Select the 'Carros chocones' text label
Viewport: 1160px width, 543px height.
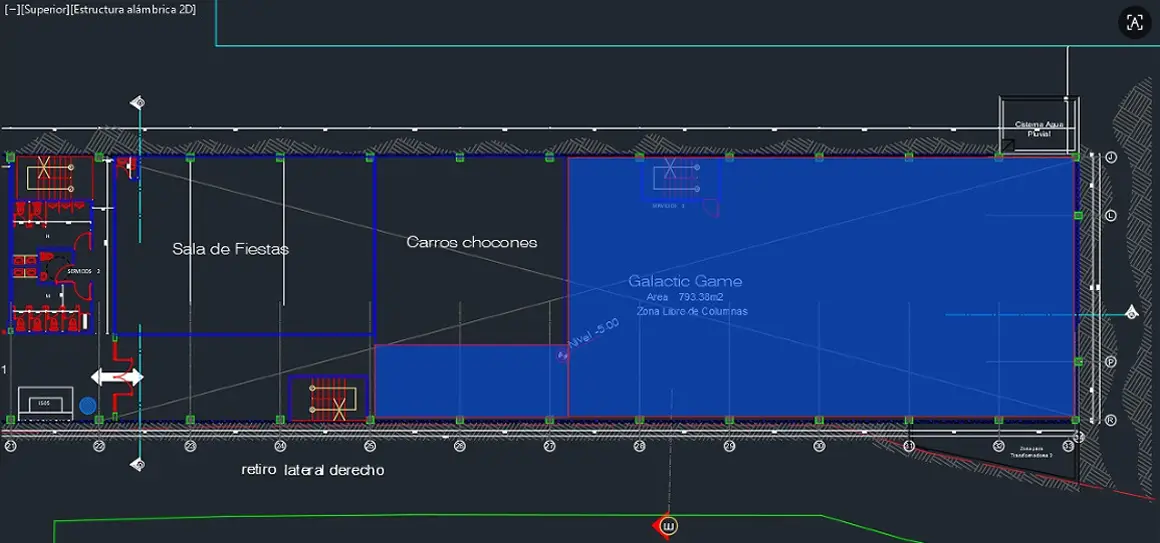tap(472, 243)
